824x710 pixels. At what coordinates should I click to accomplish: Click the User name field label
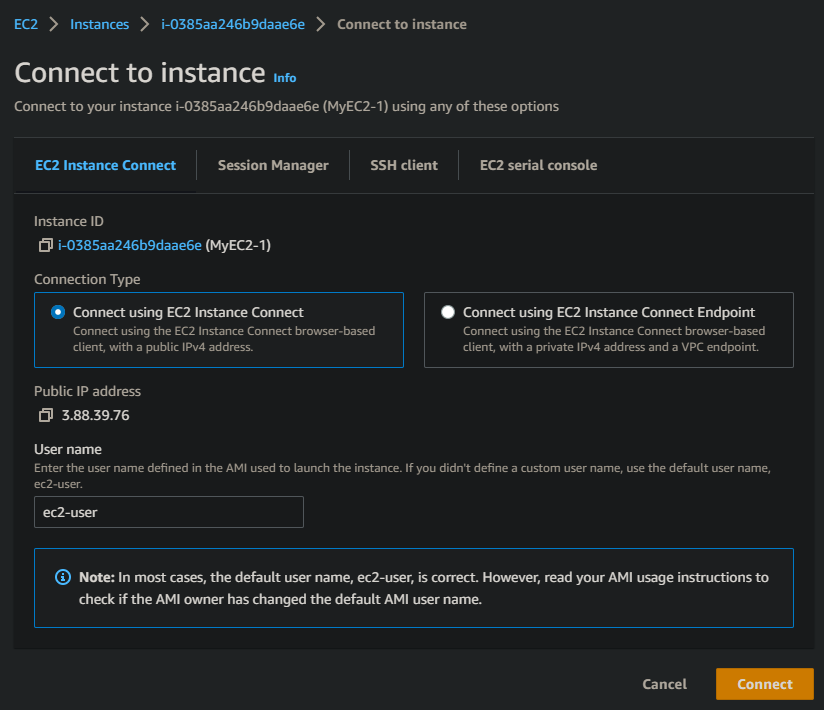point(68,449)
